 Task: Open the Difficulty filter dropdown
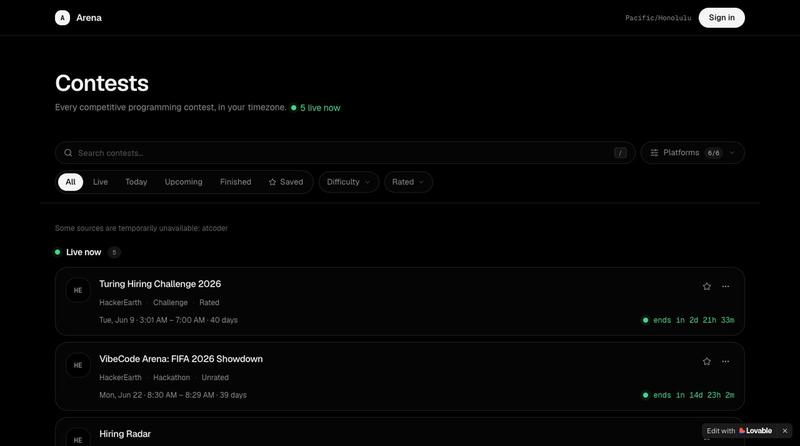coord(348,182)
